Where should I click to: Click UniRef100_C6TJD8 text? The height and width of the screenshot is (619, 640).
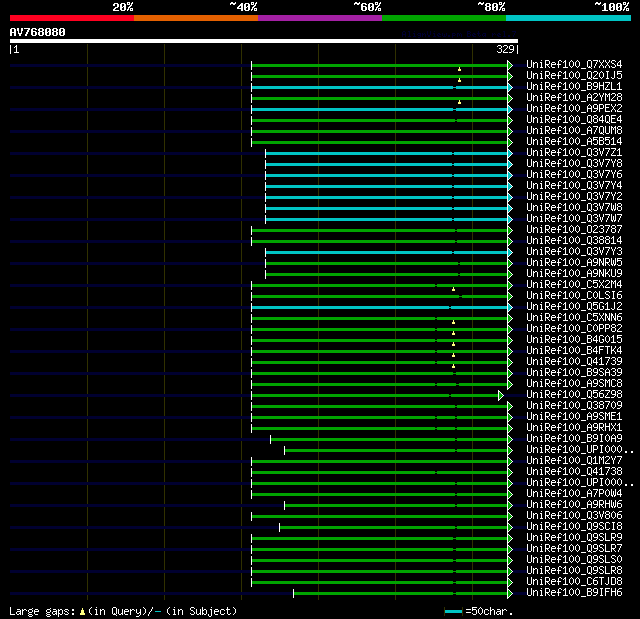[x=574, y=582]
